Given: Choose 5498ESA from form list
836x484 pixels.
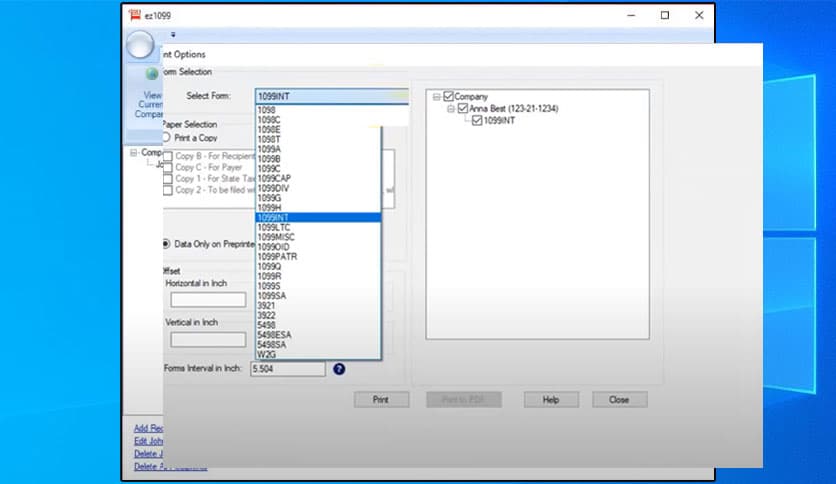Looking at the screenshot, I should tap(318, 335).
